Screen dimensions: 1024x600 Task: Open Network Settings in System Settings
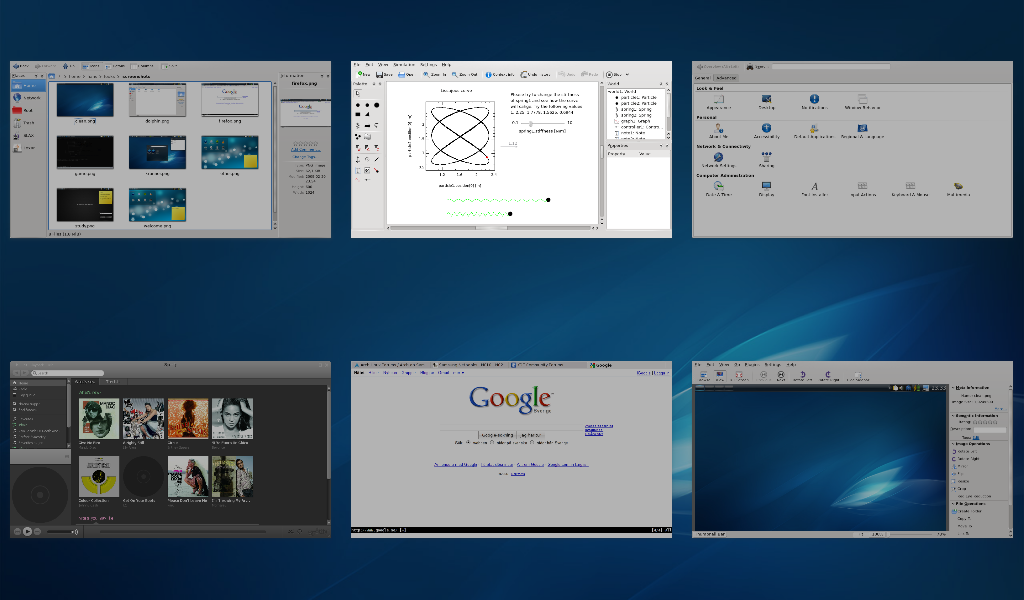[x=718, y=157]
